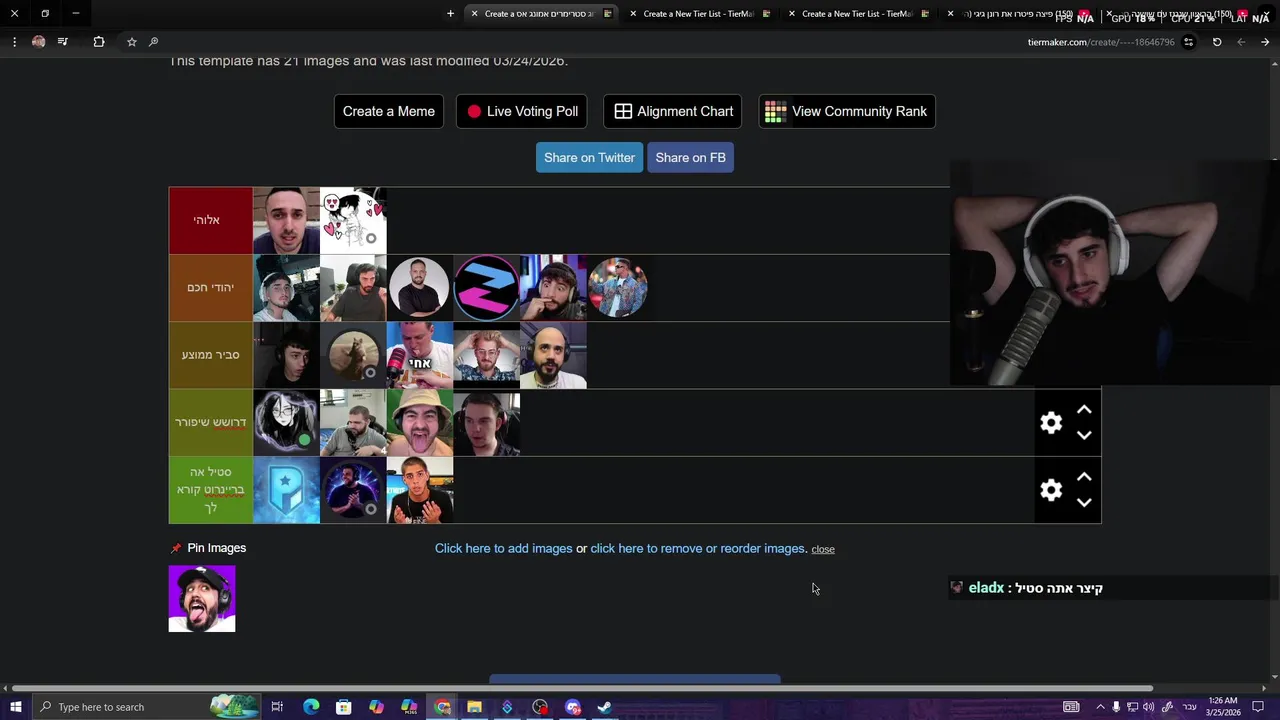Screen dimensions: 1280x720
Task: Click the browser reload icon
Action: pyautogui.click(x=1217, y=42)
